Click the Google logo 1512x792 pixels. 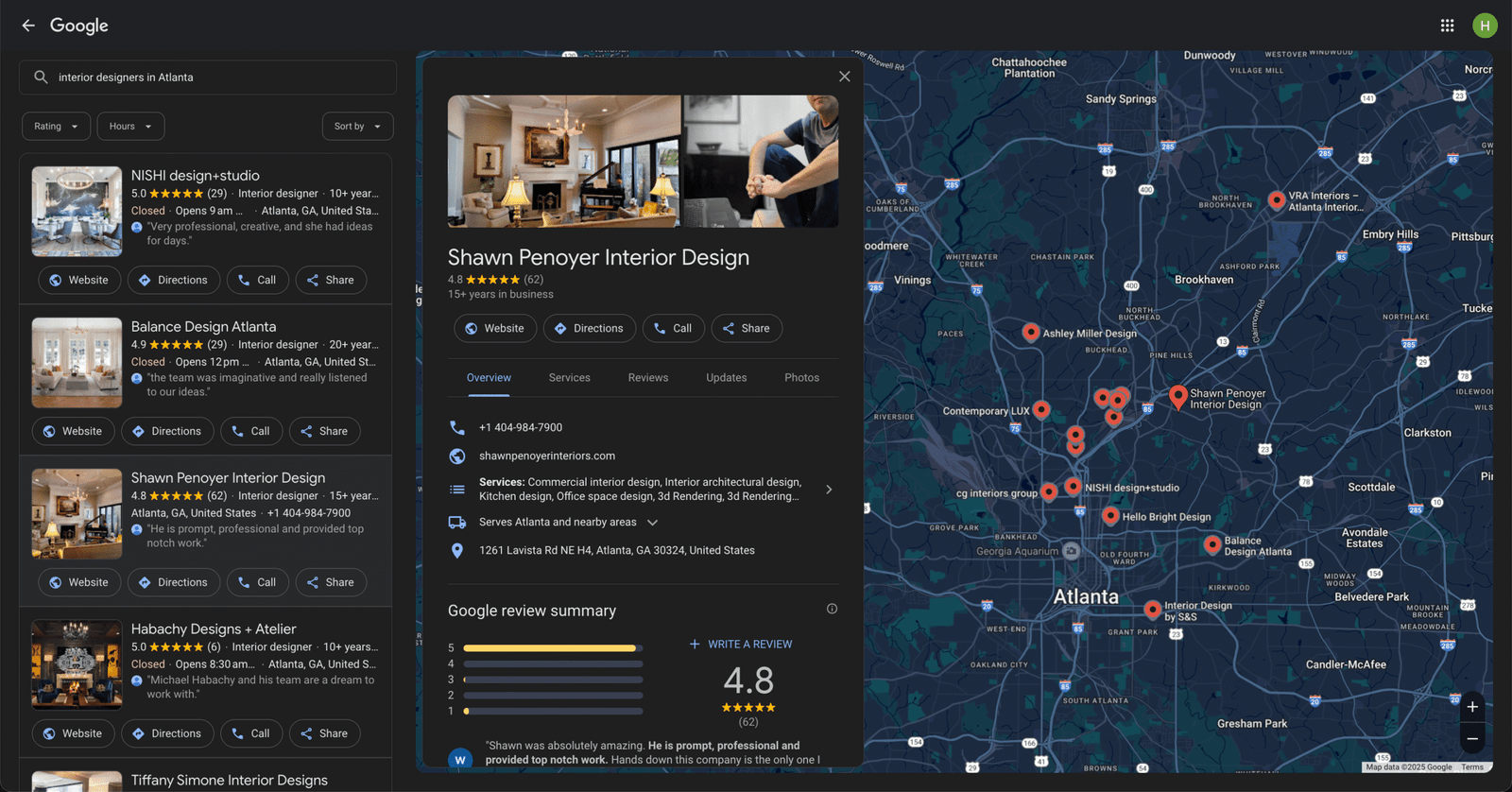pos(79,26)
